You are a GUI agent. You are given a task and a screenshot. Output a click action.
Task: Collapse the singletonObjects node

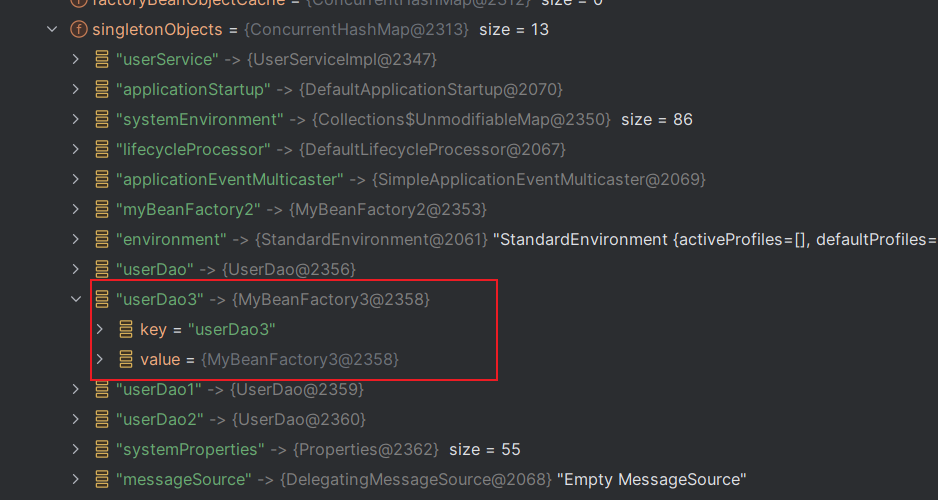tap(52, 30)
